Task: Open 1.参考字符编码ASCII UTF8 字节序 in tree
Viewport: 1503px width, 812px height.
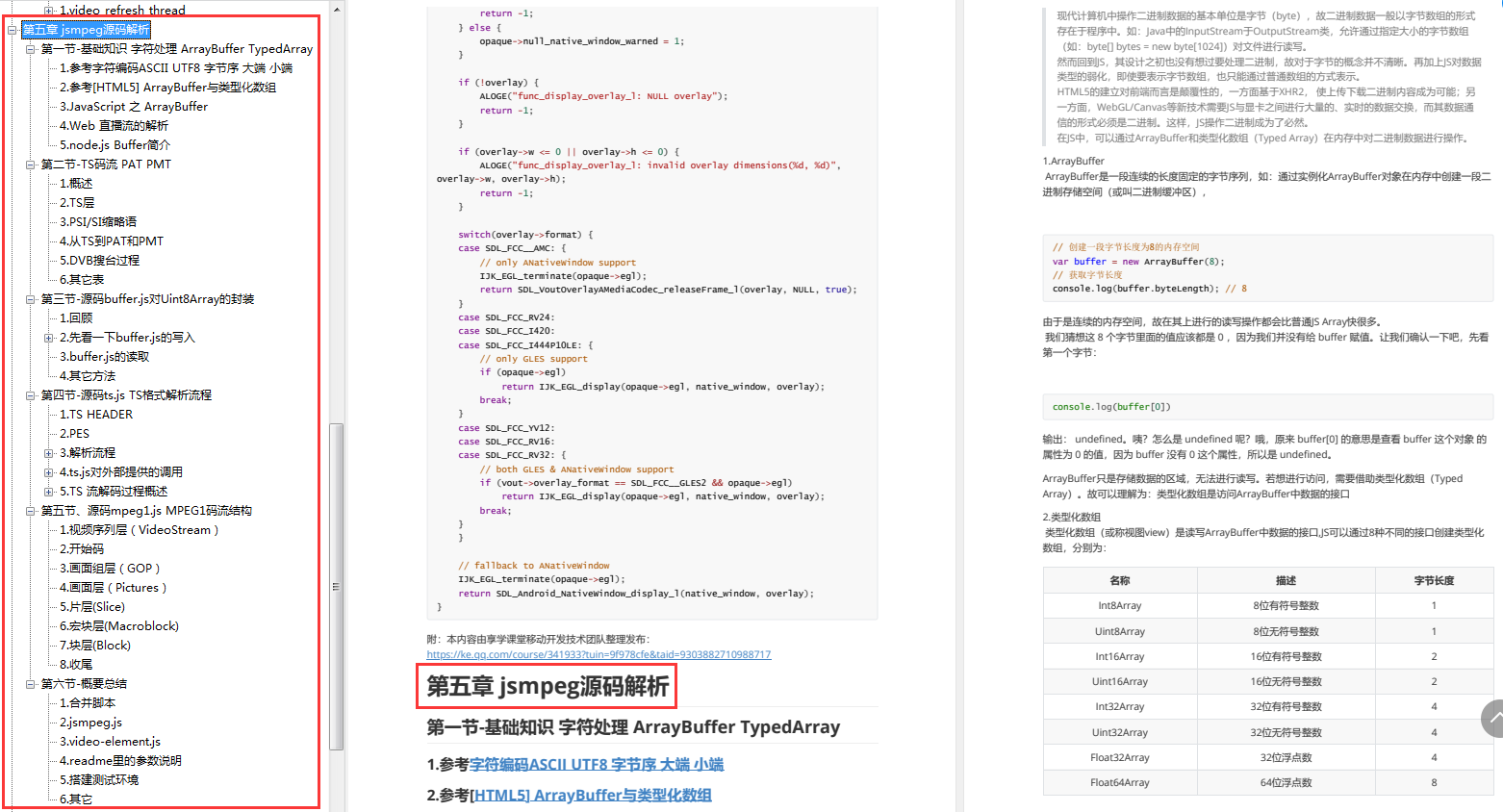Action: (176, 68)
